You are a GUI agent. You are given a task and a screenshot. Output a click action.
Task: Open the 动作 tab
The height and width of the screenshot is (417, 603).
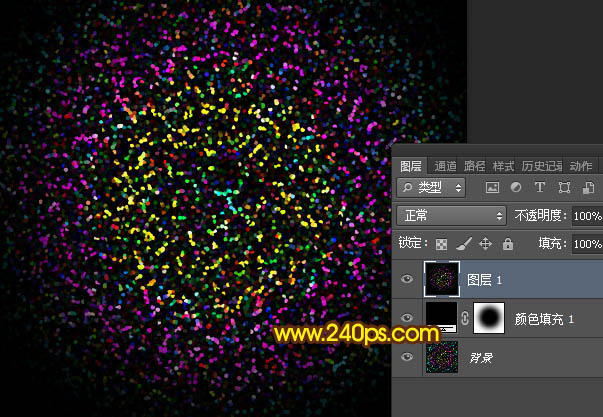[581, 166]
